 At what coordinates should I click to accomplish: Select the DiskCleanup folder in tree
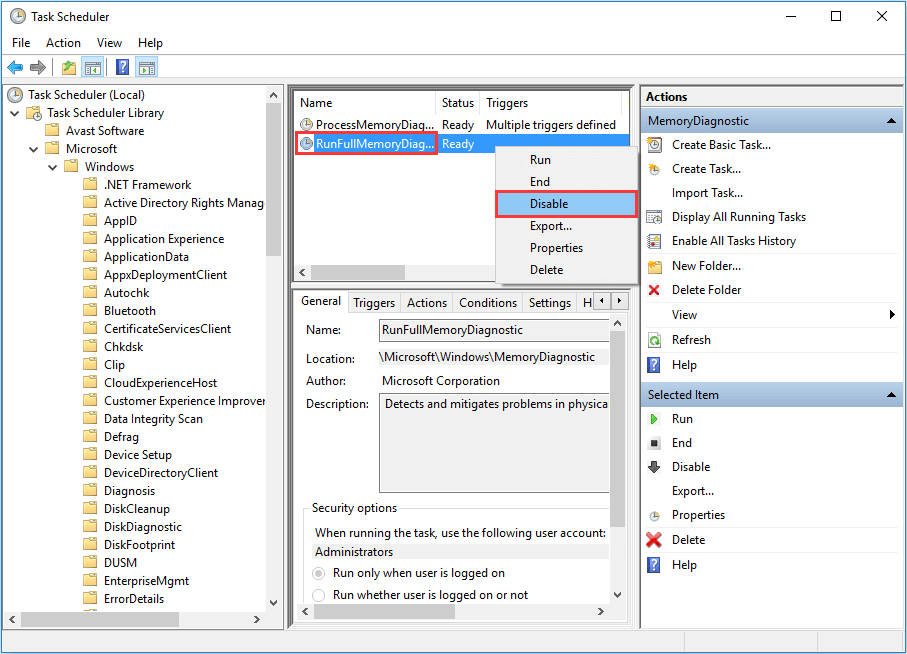[x=137, y=509]
